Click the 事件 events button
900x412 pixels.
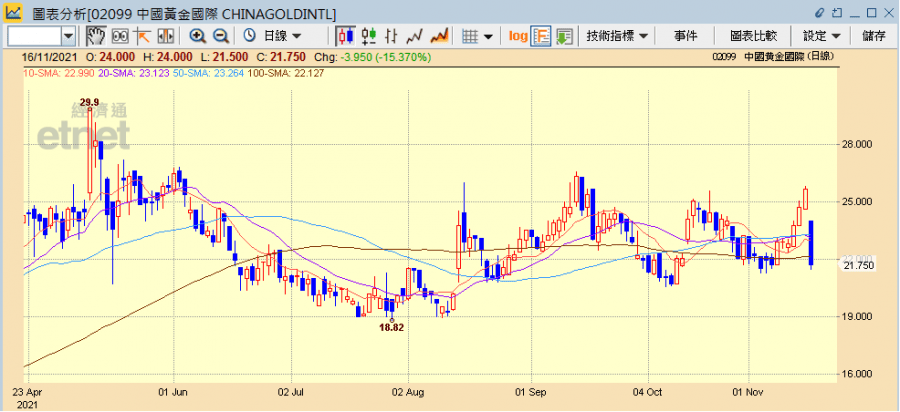click(x=685, y=36)
